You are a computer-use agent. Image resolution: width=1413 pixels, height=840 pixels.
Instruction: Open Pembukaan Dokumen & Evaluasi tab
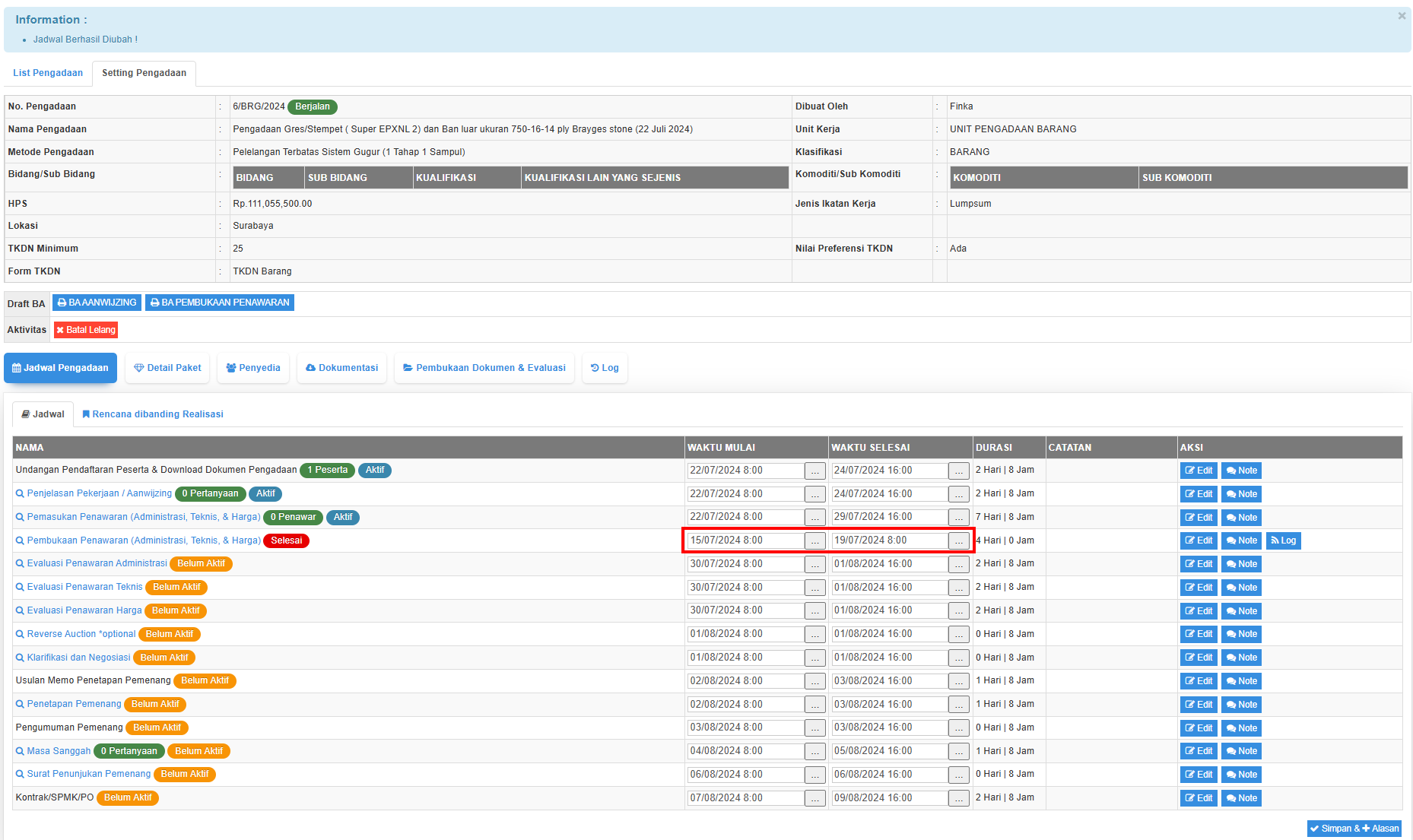click(484, 368)
